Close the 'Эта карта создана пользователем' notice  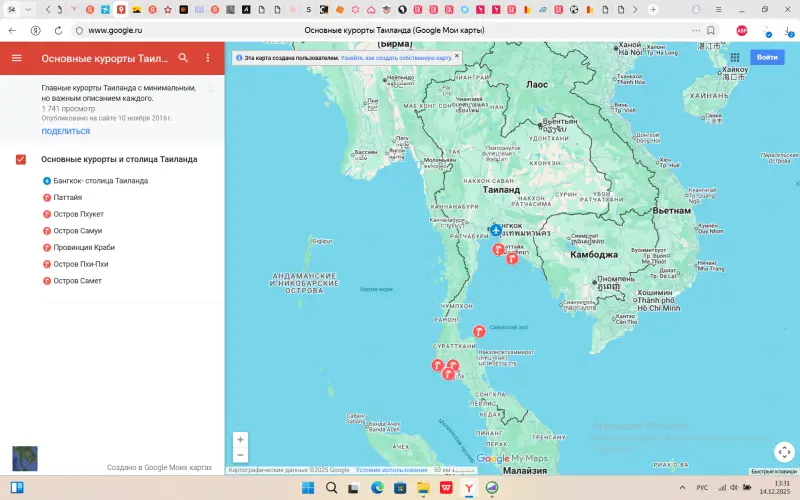pos(456,58)
